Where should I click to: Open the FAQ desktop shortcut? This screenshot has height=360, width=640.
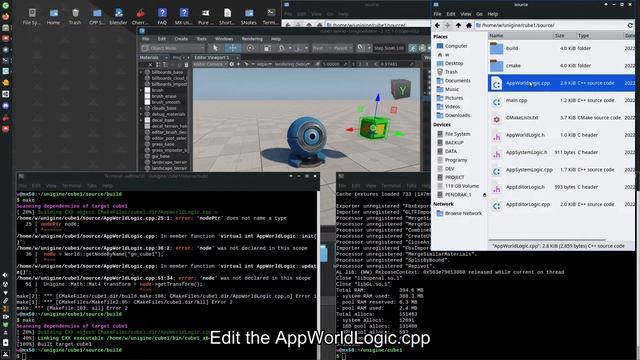[162, 16]
